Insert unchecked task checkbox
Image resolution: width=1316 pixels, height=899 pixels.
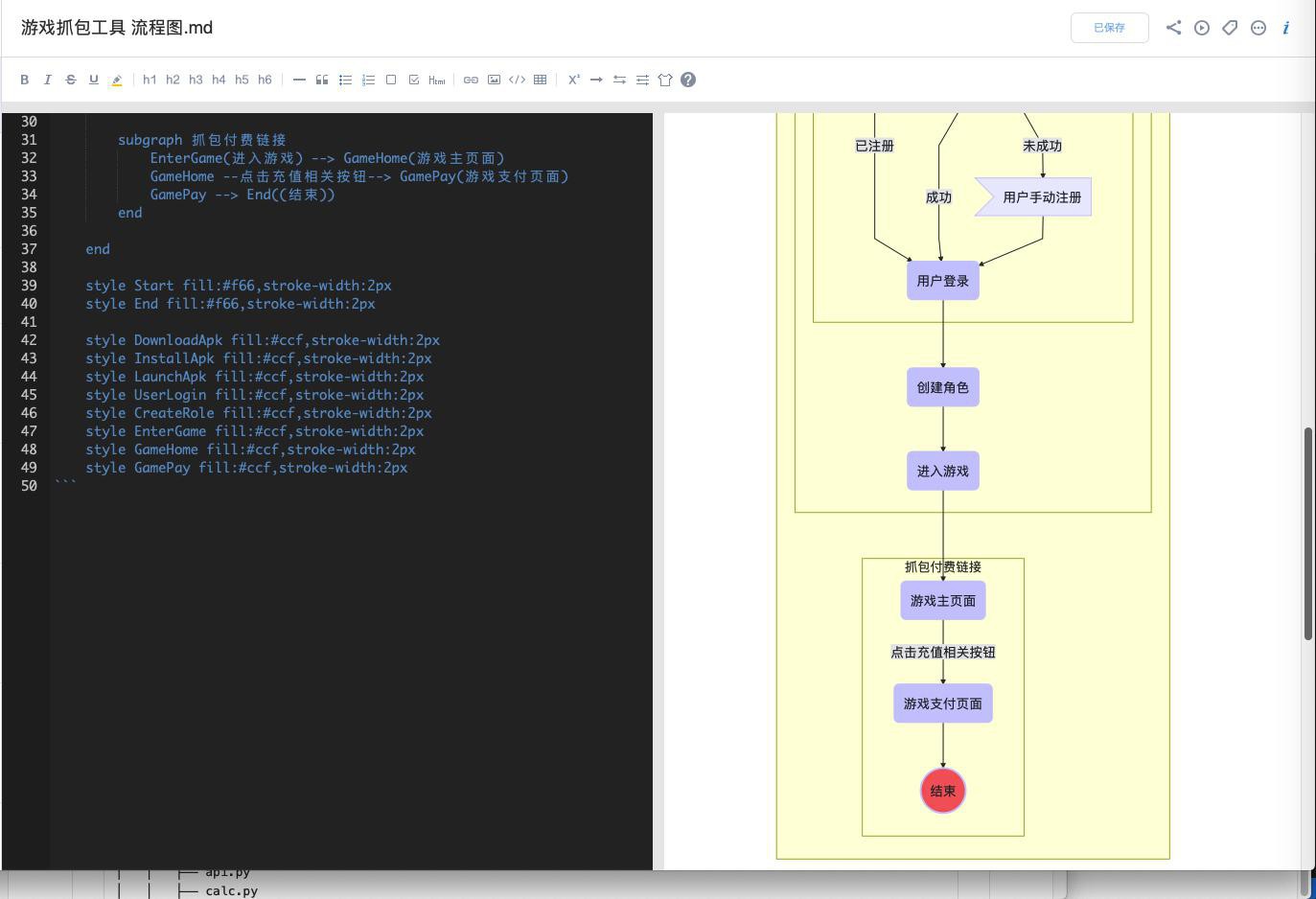[x=391, y=80]
